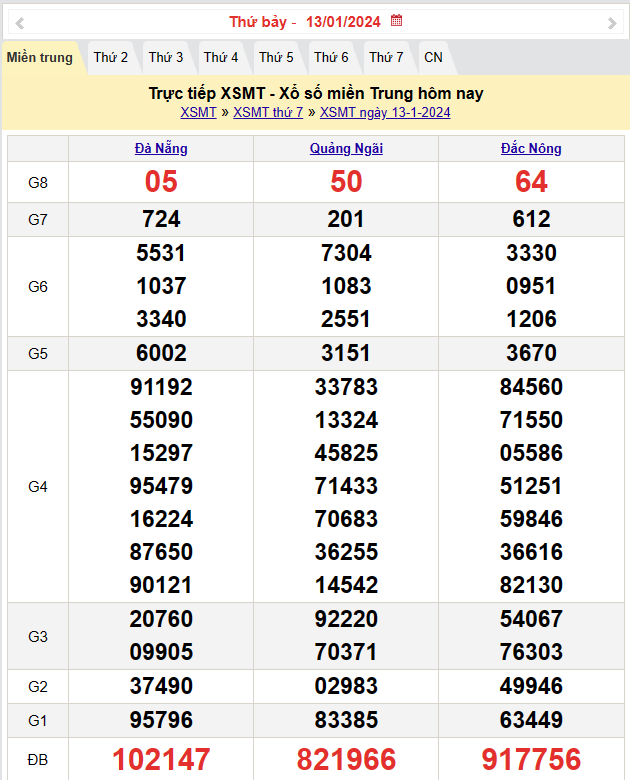Switch to the Thứ 2 tab
Screen dimensions: 630x780
pyautogui.click(x=110, y=58)
